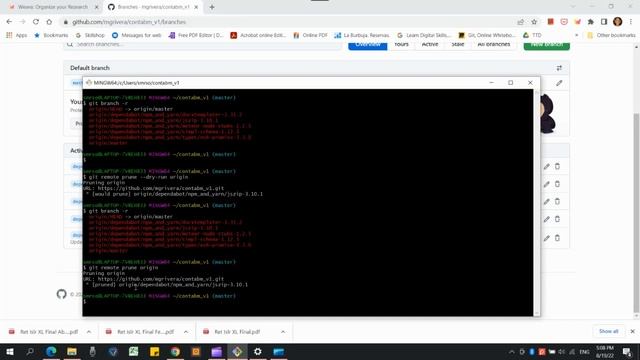Expand options for Ret Isk XL Final Ab...pdf download
Viewport: 640px width, 360px height.
point(89,332)
